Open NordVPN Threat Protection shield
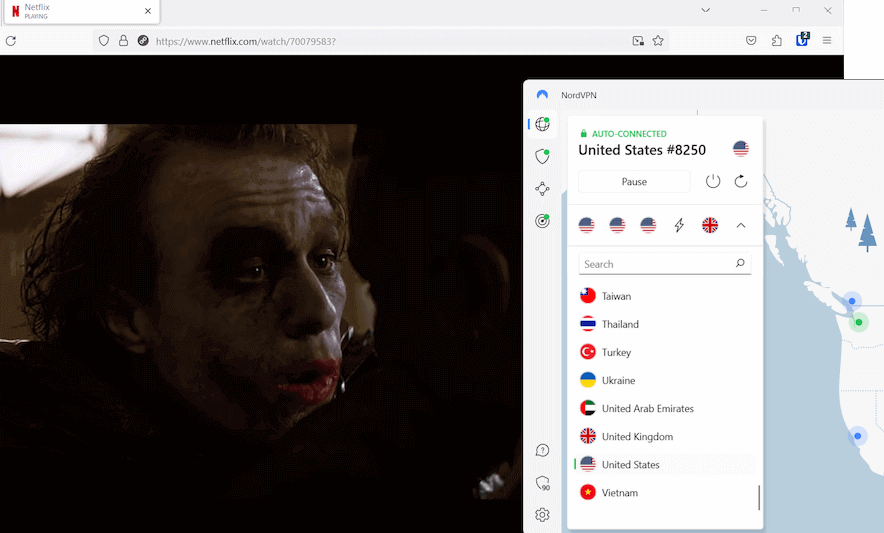The image size is (884, 533). 542,156
